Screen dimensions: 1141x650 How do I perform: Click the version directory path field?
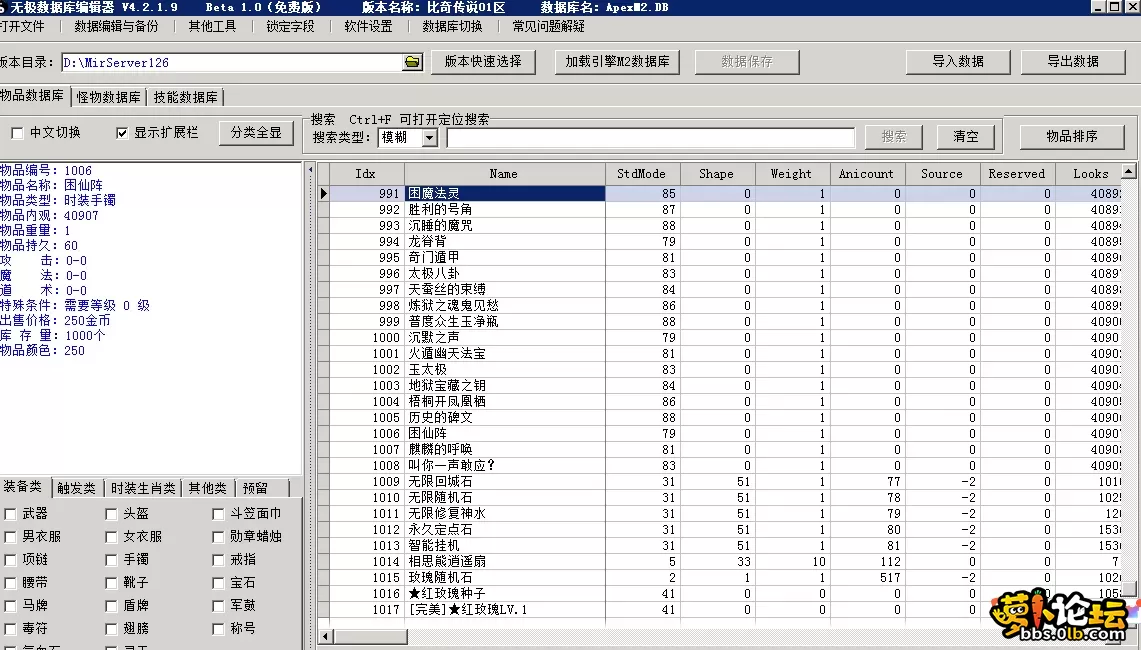(232, 63)
